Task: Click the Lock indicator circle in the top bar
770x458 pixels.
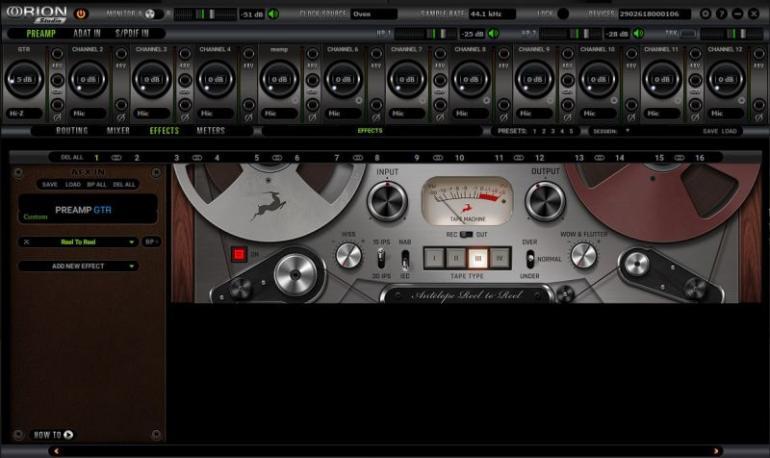Action: coord(563,14)
